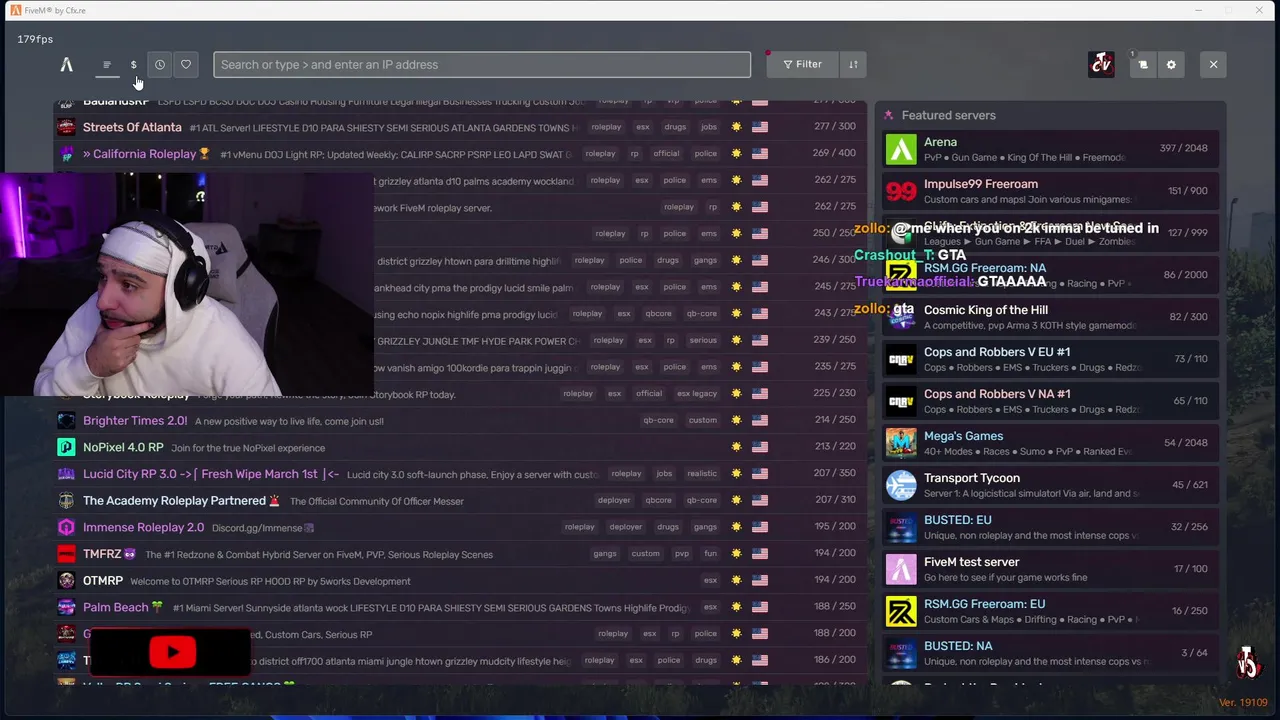Select OTMRP server entry

[460, 581]
